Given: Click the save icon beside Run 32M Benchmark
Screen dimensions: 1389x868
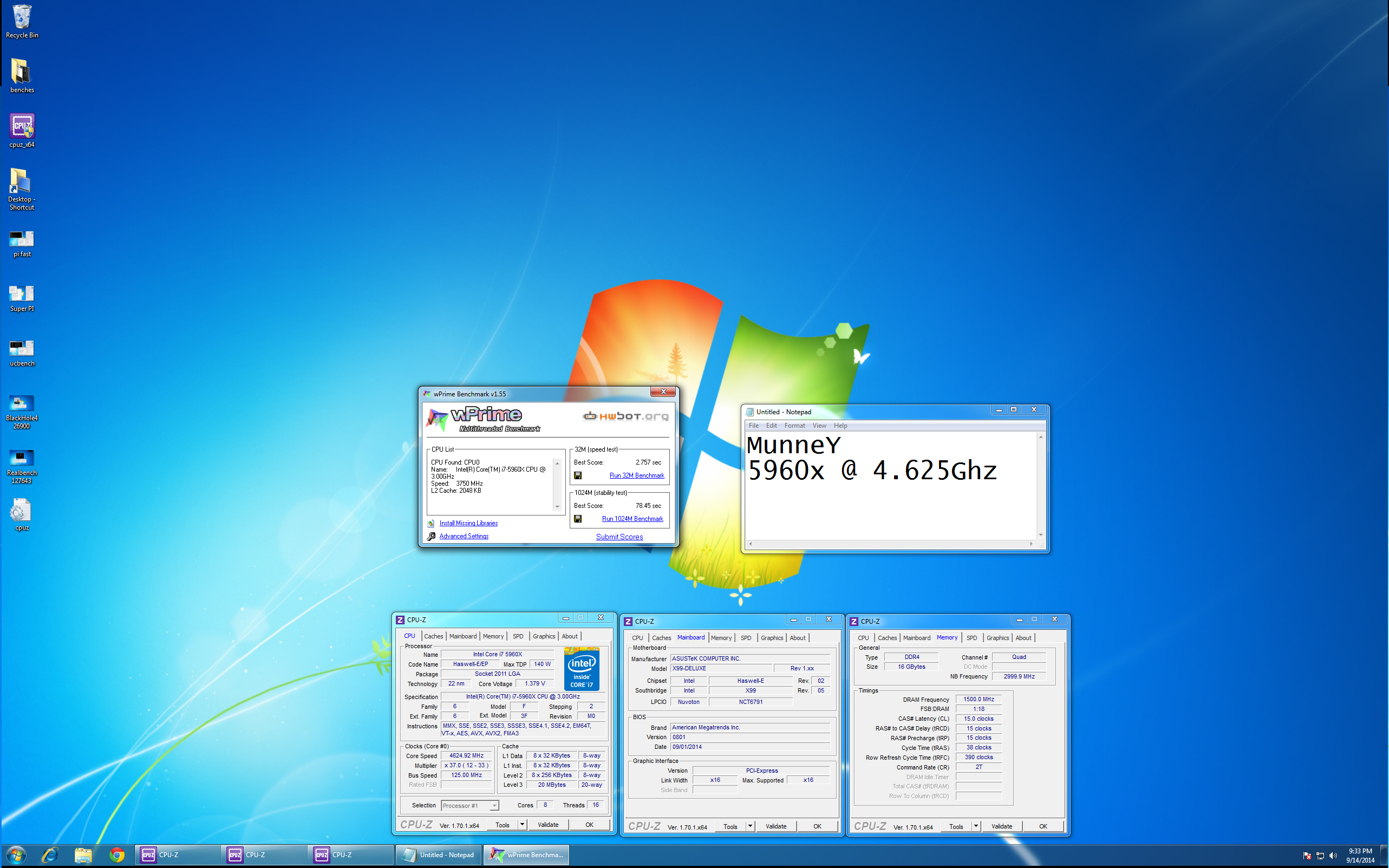Looking at the screenshot, I should point(578,475).
